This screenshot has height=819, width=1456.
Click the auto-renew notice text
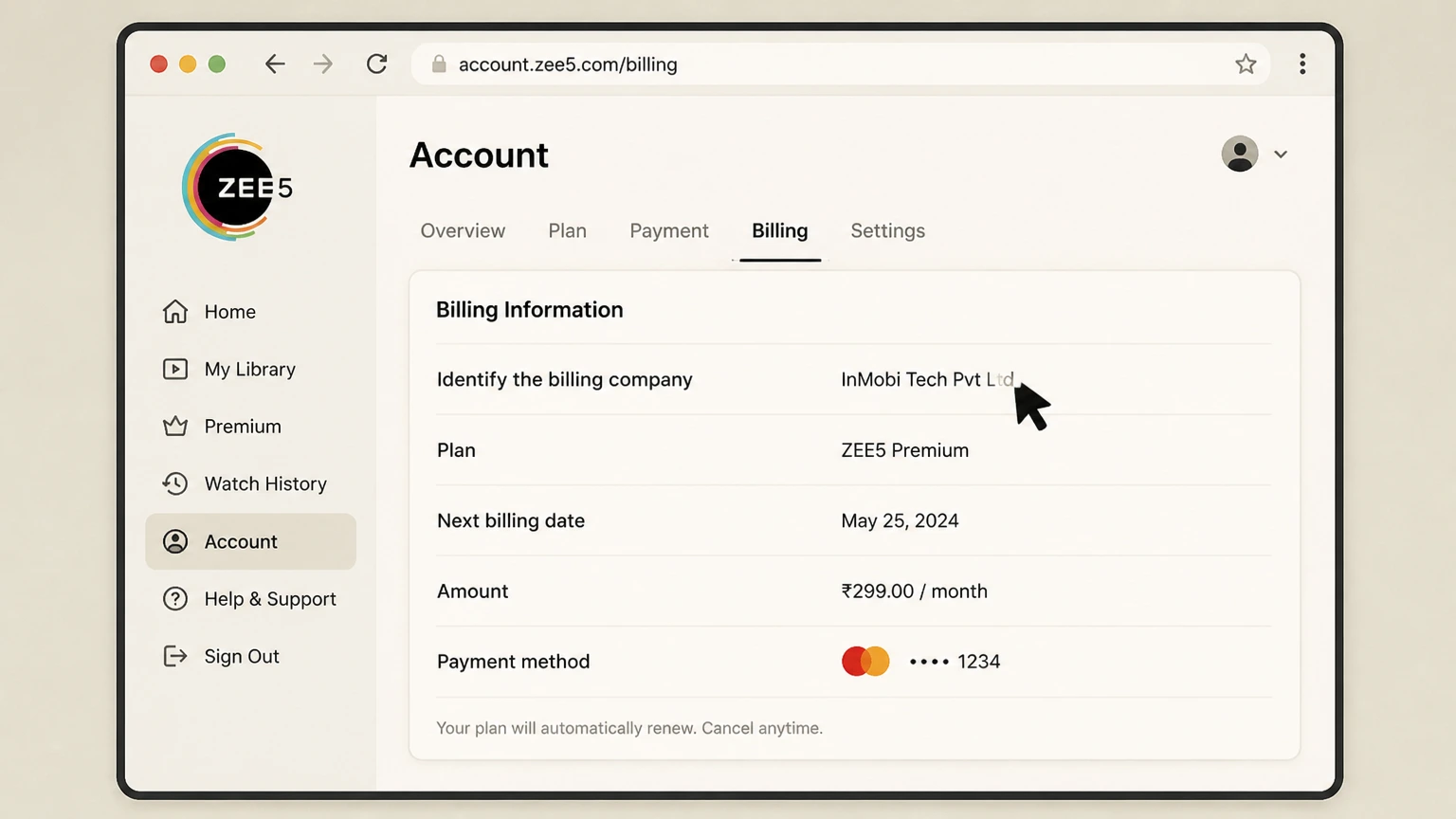coord(629,728)
